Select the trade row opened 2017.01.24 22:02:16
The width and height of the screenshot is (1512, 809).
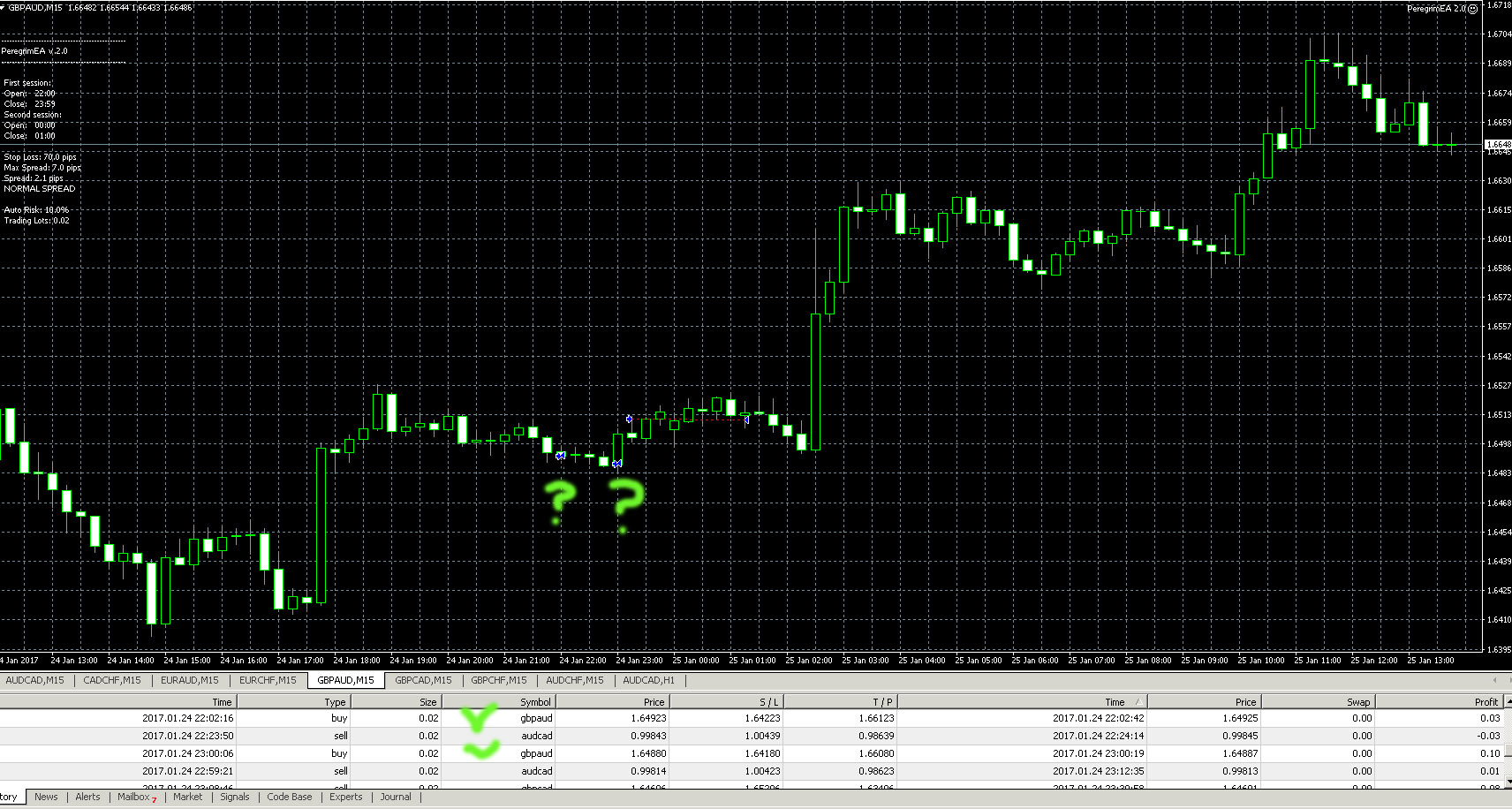point(751,718)
